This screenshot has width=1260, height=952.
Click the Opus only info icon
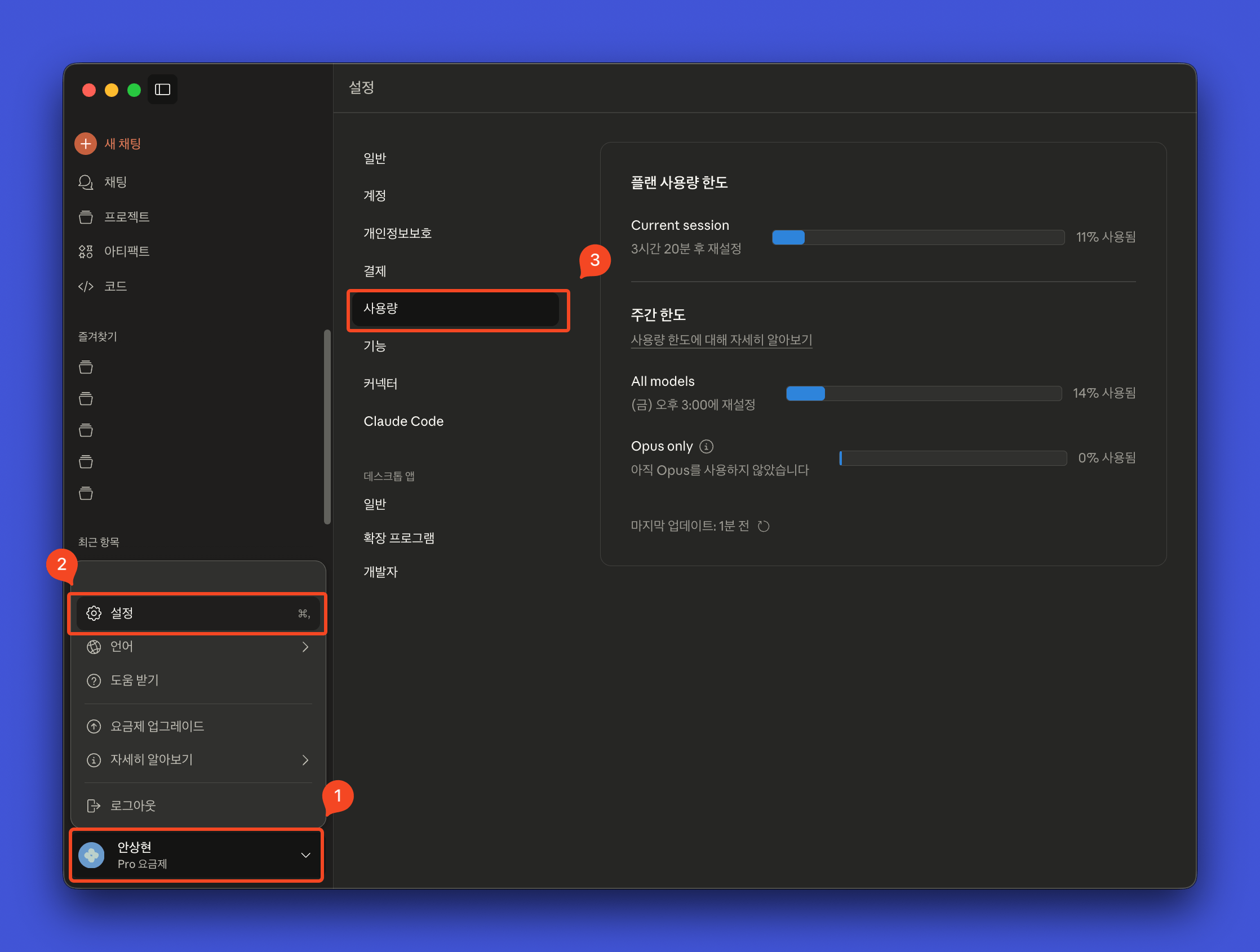[x=706, y=446]
